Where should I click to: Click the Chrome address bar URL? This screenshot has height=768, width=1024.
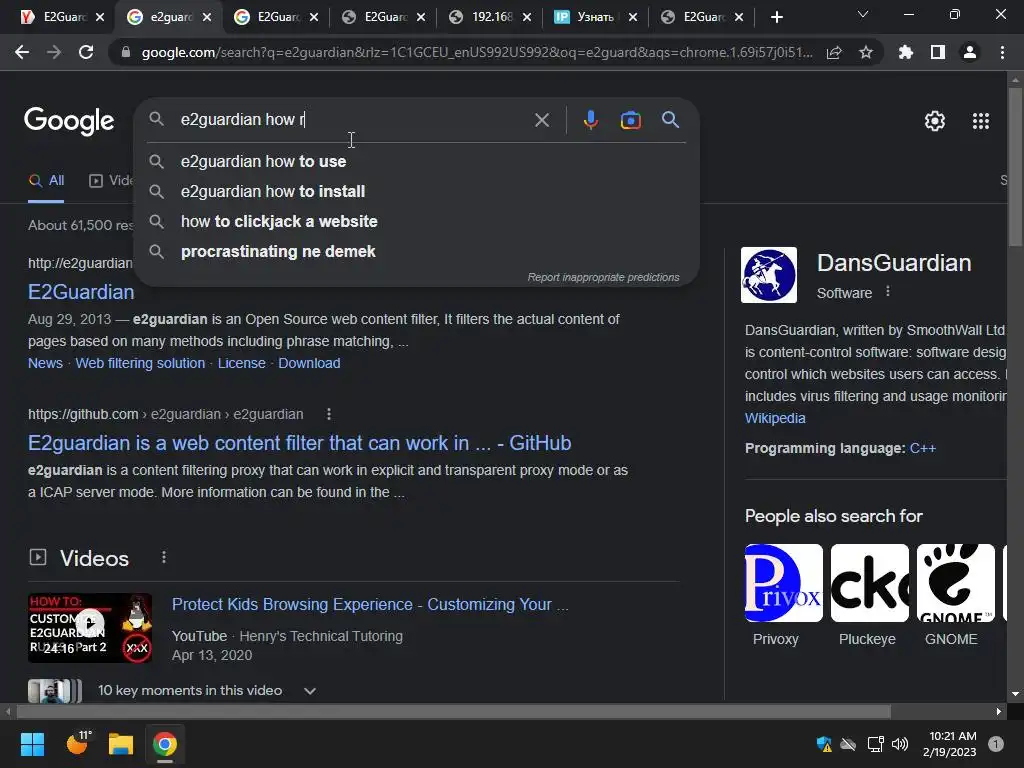click(477, 52)
